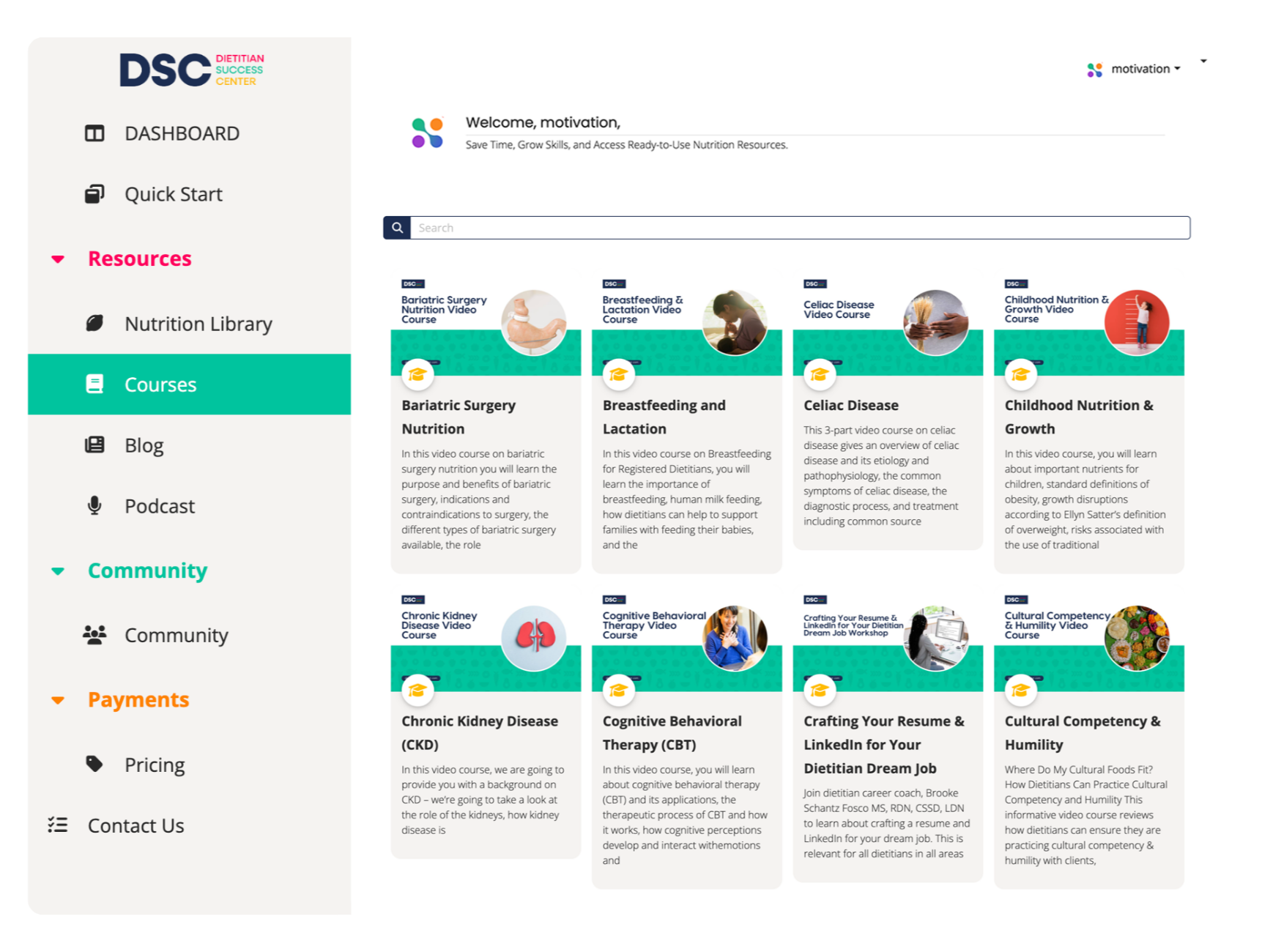Open Crafting Your Resume & LinkedIn workshop

click(x=883, y=744)
